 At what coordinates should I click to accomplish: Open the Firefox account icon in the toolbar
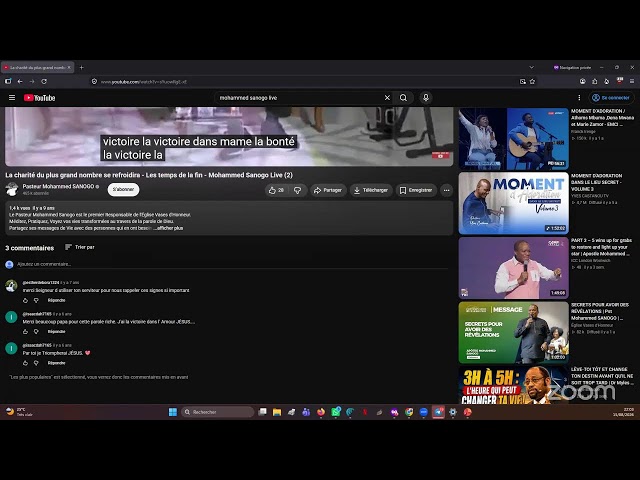tap(582, 81)
